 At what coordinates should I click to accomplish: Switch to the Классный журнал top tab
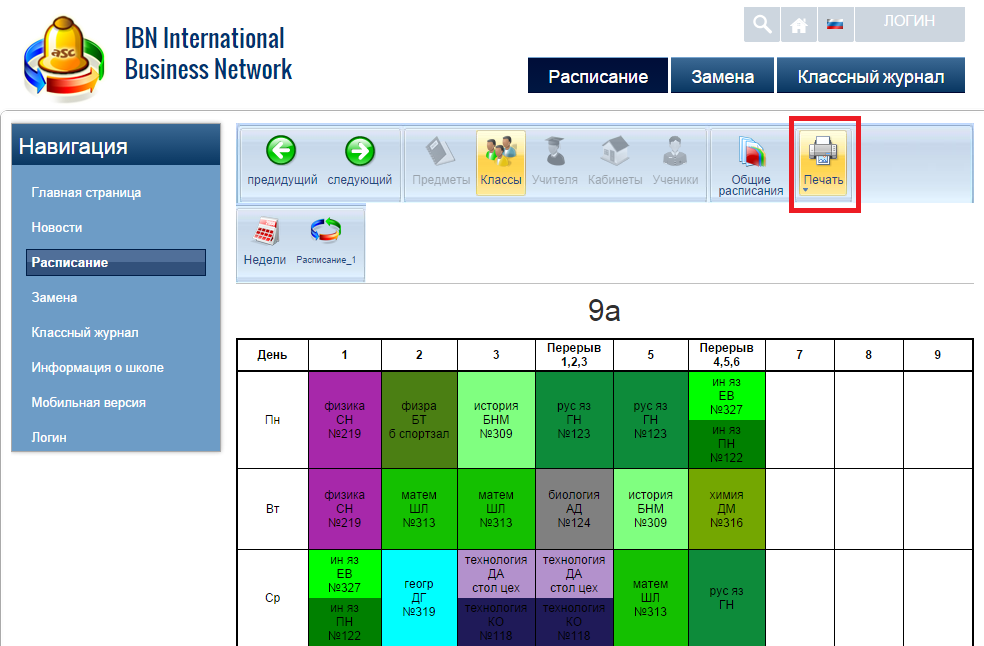click(870, 76)
